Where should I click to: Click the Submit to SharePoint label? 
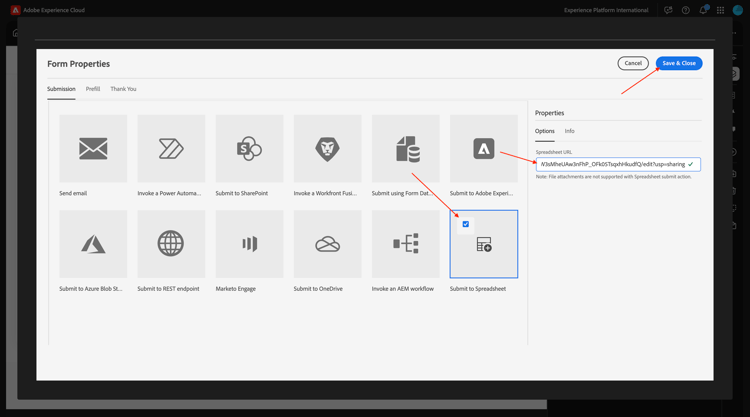click(242, 193)
